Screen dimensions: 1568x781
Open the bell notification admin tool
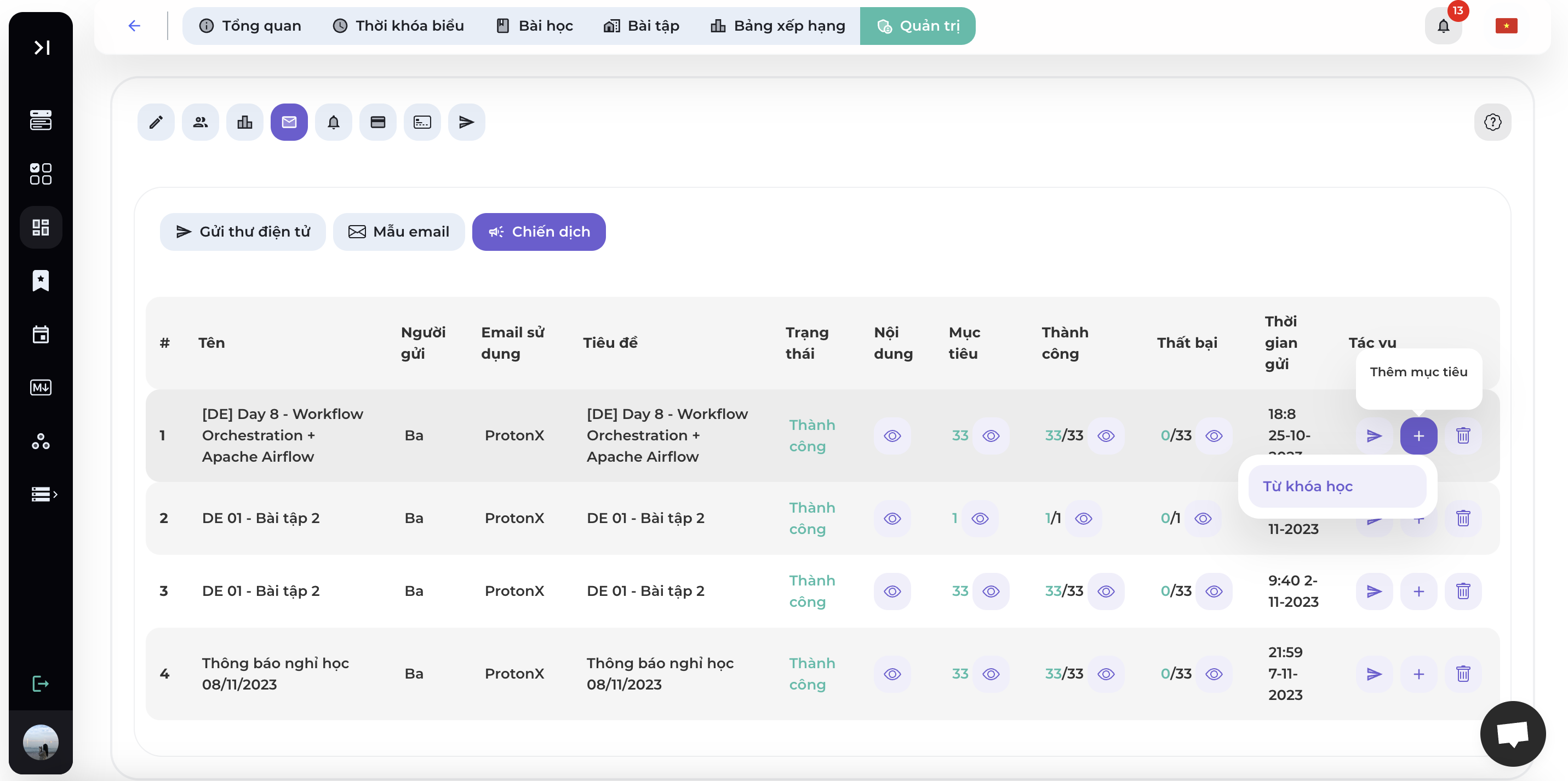(334, 122)
